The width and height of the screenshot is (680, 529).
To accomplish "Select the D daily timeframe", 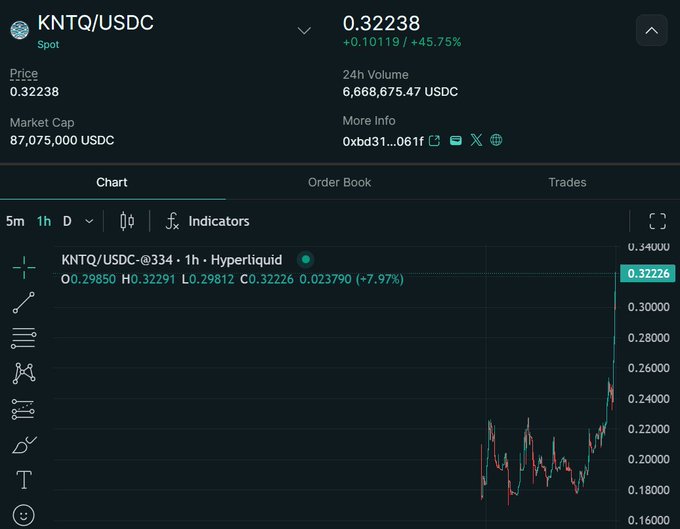I will pos(67,221).
